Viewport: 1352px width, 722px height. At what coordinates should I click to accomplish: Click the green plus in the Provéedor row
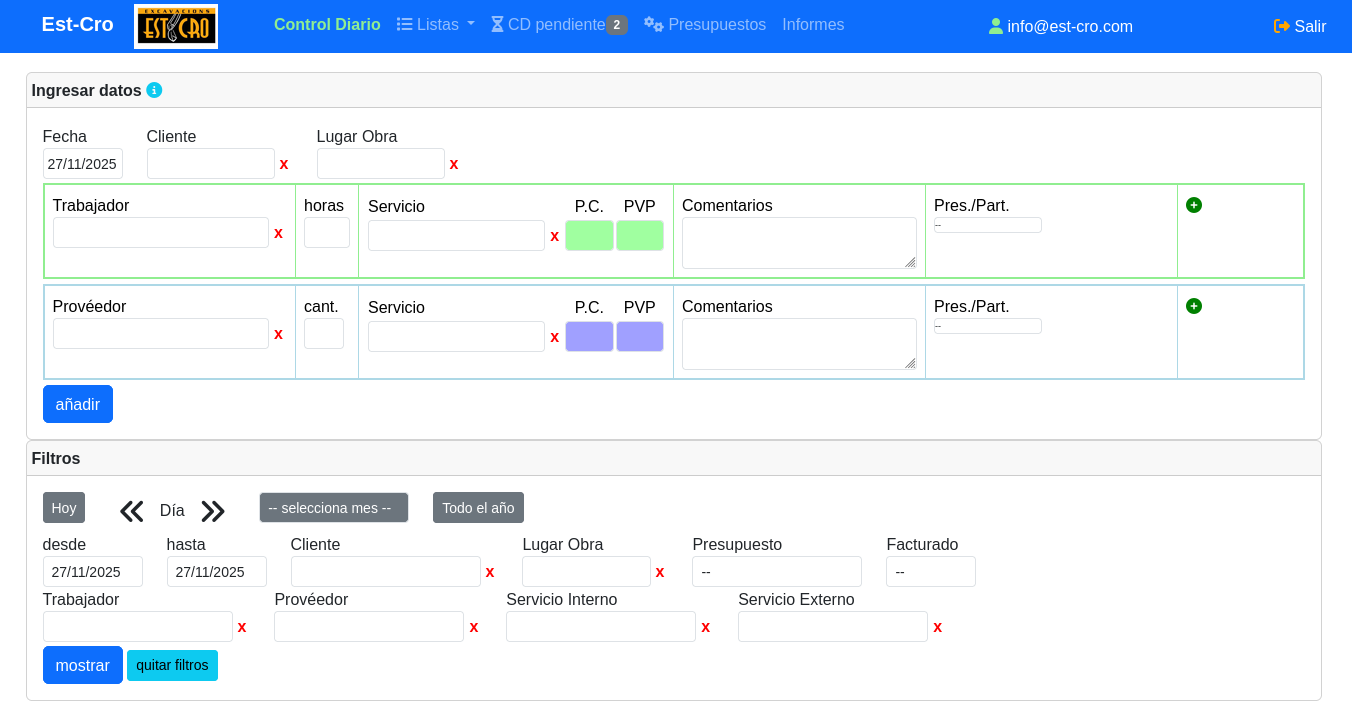[1194, 306]
